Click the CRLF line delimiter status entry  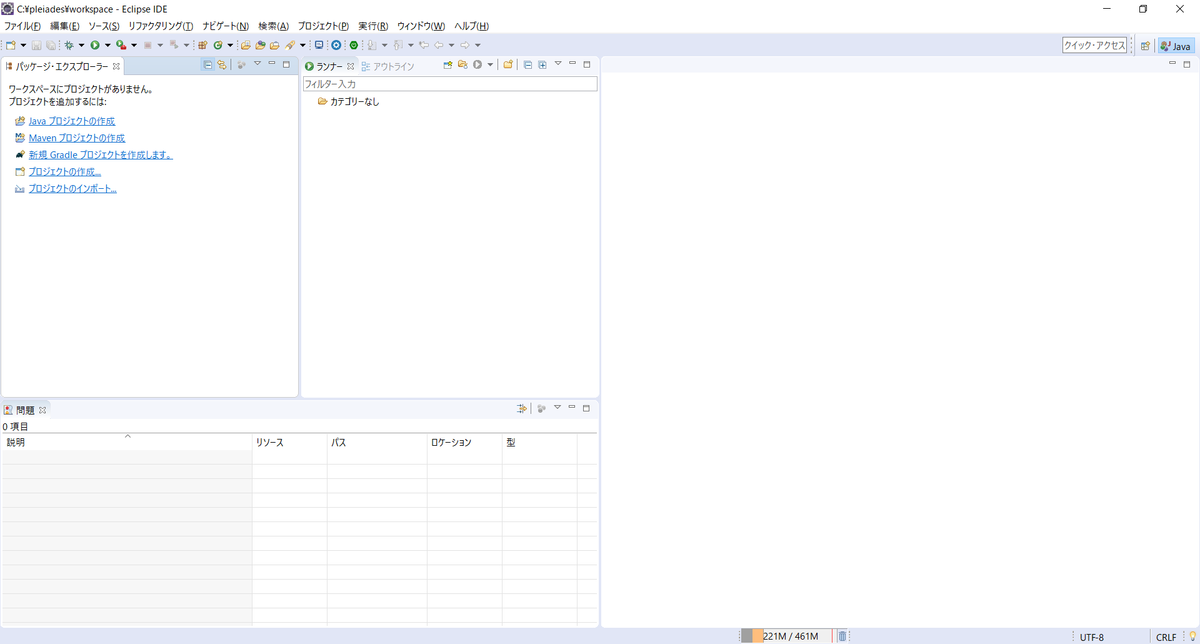tap(1166, 637)
